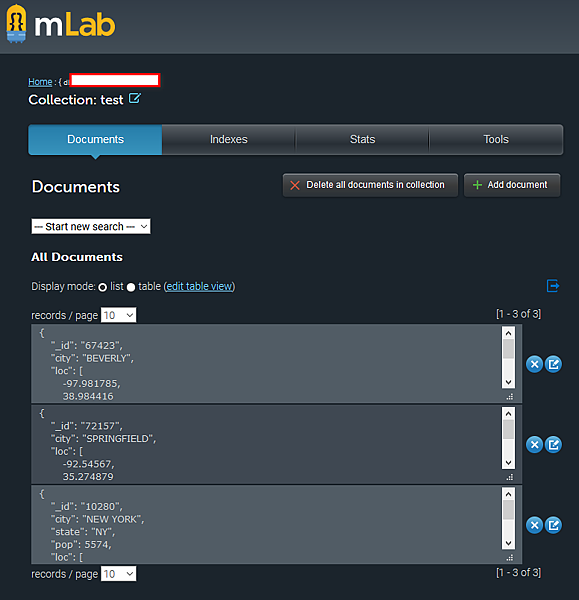
Task: Click the "state": "NY" line
Action: [83, 532]
